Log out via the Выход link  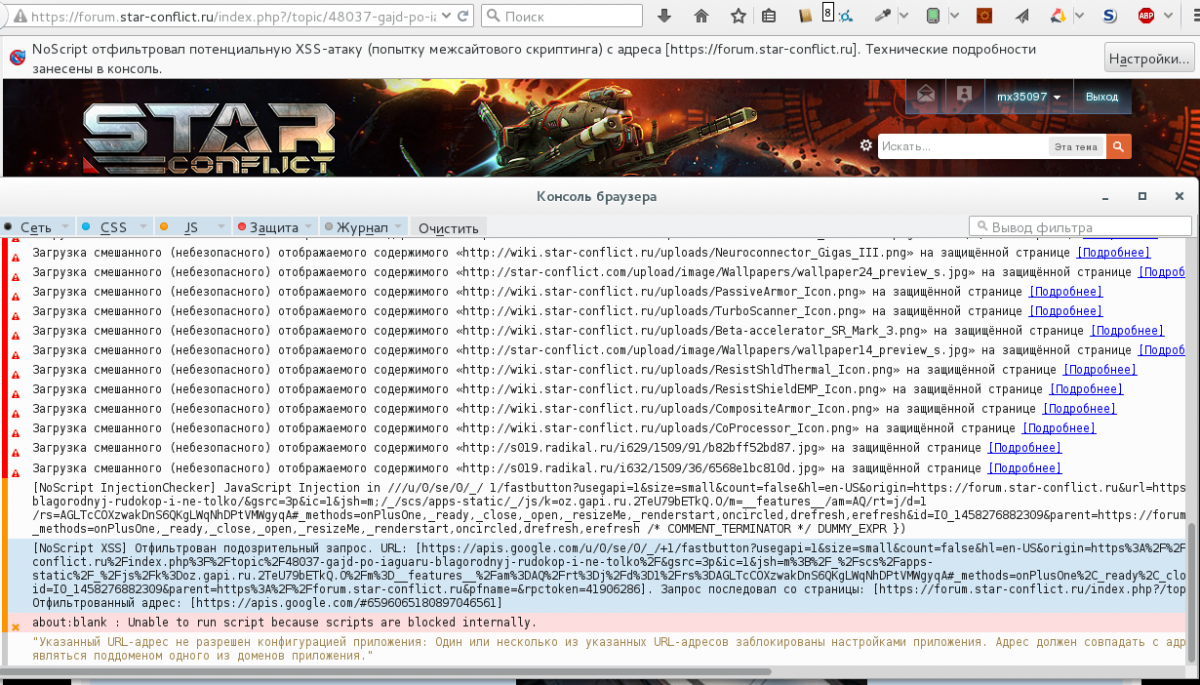[1102, 96]
